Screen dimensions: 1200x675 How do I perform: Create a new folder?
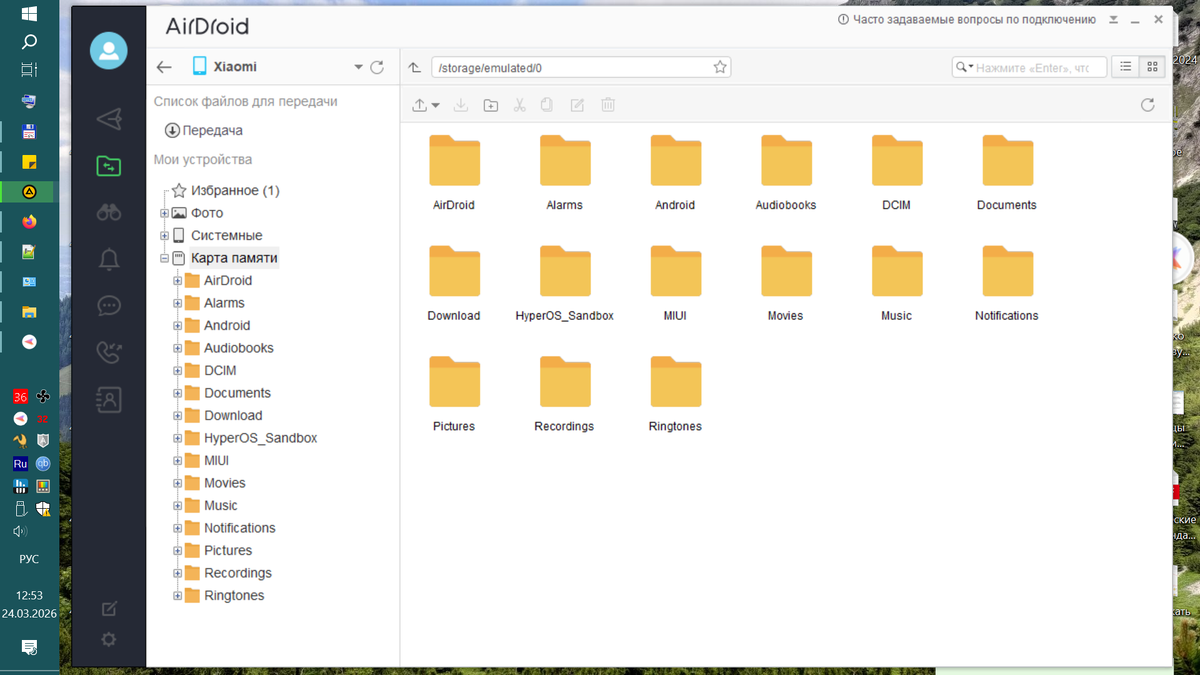[491, 105]
